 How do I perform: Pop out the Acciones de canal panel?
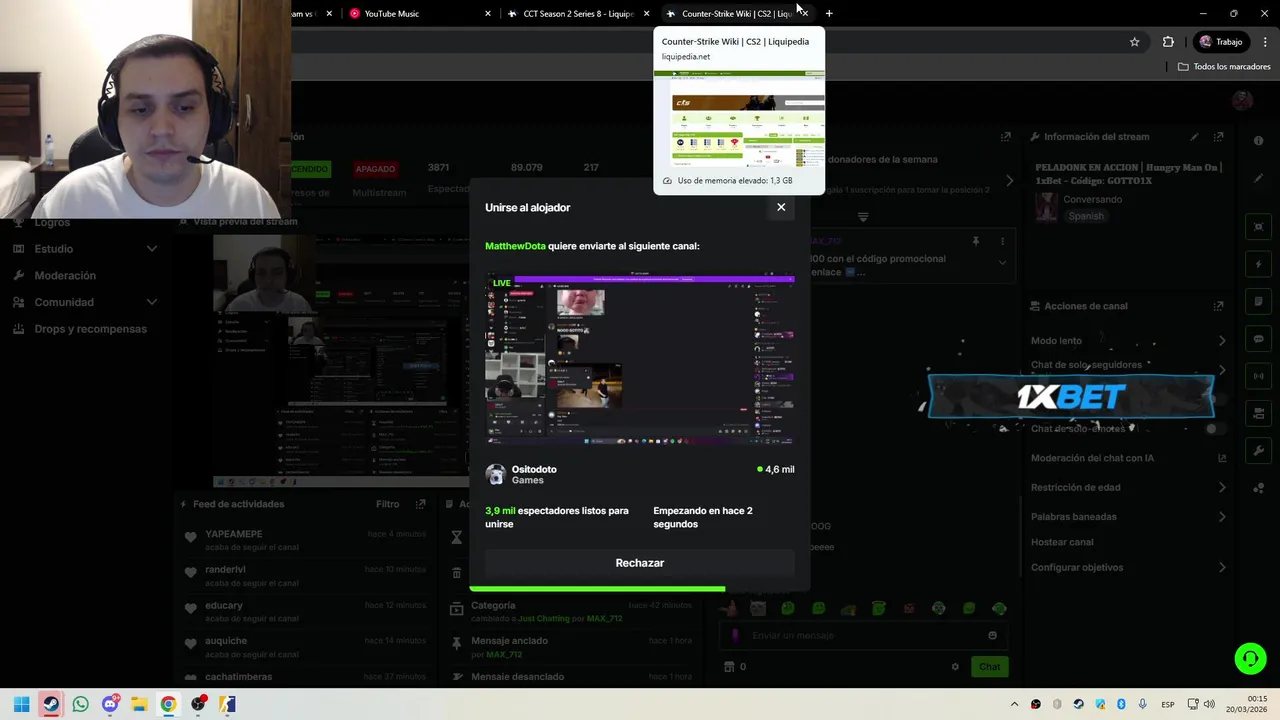pos(1218,306)
